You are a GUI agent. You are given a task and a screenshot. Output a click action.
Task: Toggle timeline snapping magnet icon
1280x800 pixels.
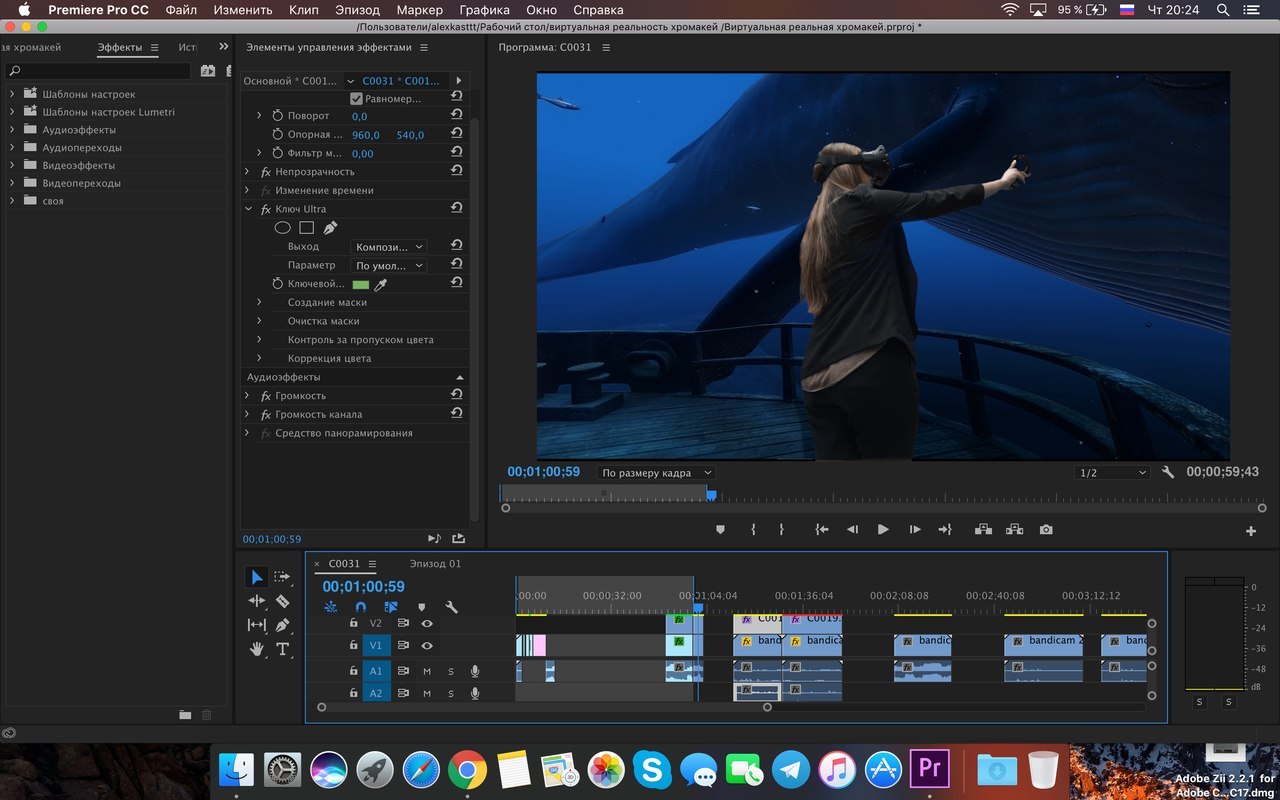361,607
